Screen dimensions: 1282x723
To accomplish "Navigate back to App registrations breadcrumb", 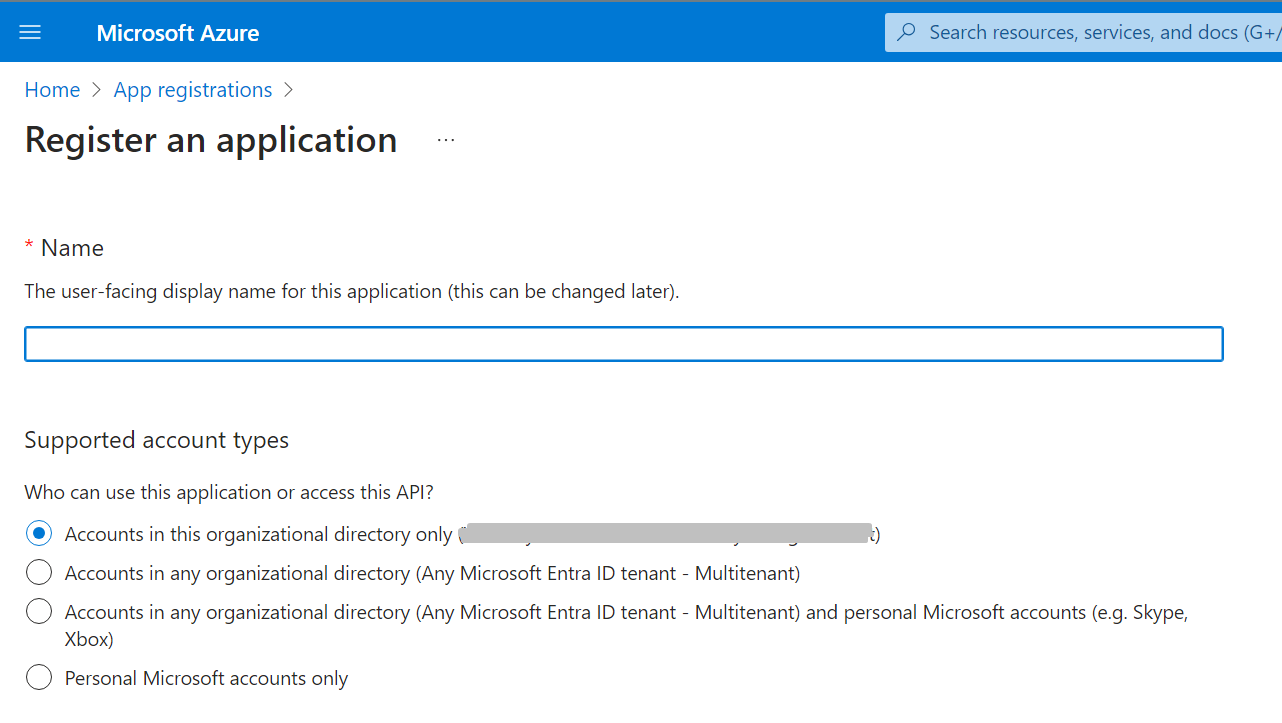I will coord(192,90).
